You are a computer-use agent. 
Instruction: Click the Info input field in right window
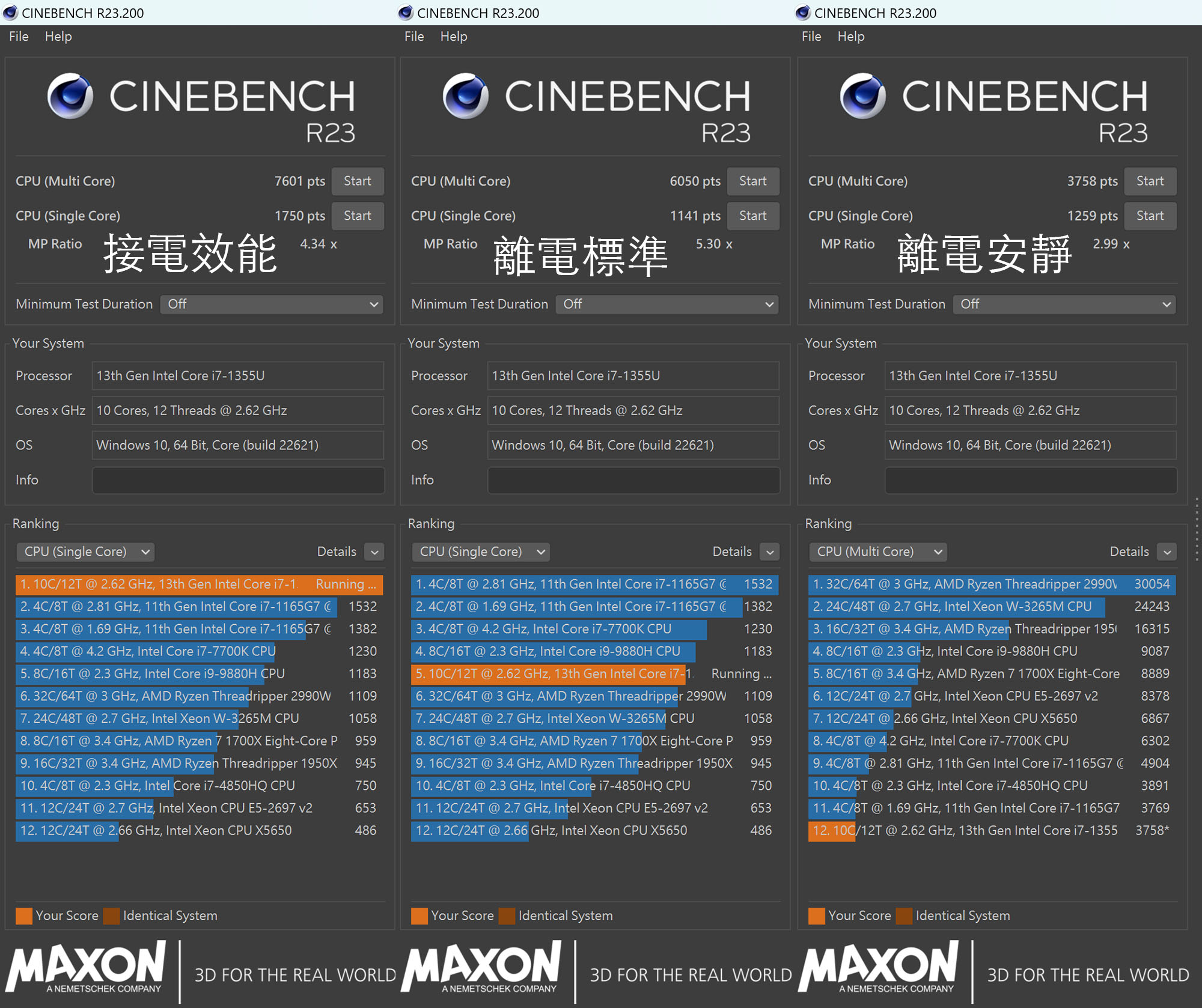click(1031, 481)
